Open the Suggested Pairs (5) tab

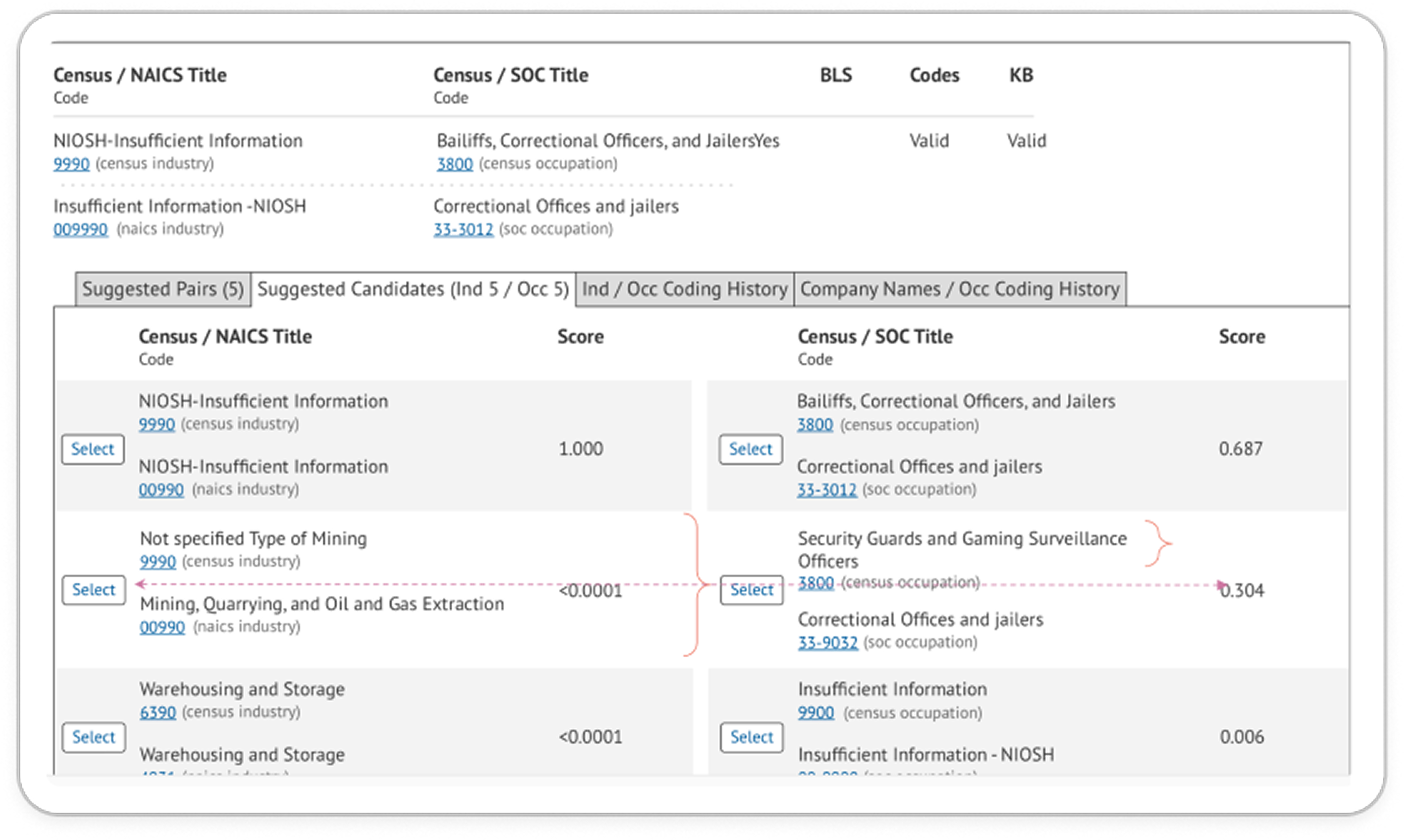[x=163, y=289]
